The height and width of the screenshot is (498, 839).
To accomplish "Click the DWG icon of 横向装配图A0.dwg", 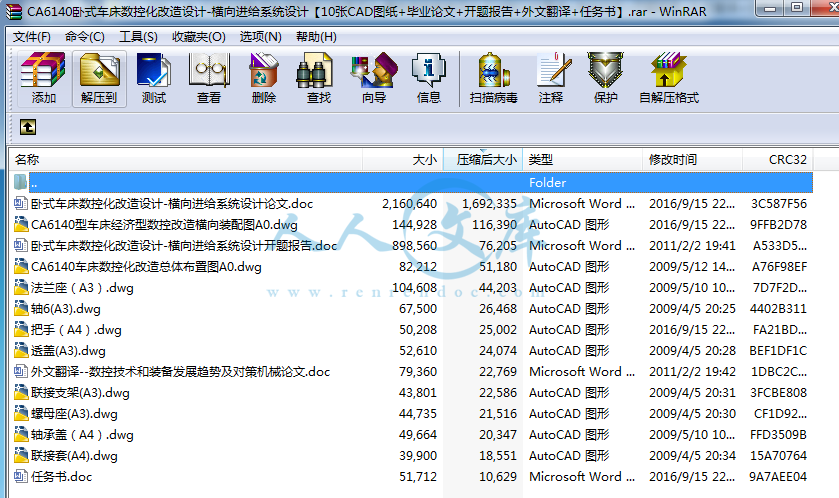I will [x=20, y=224].
